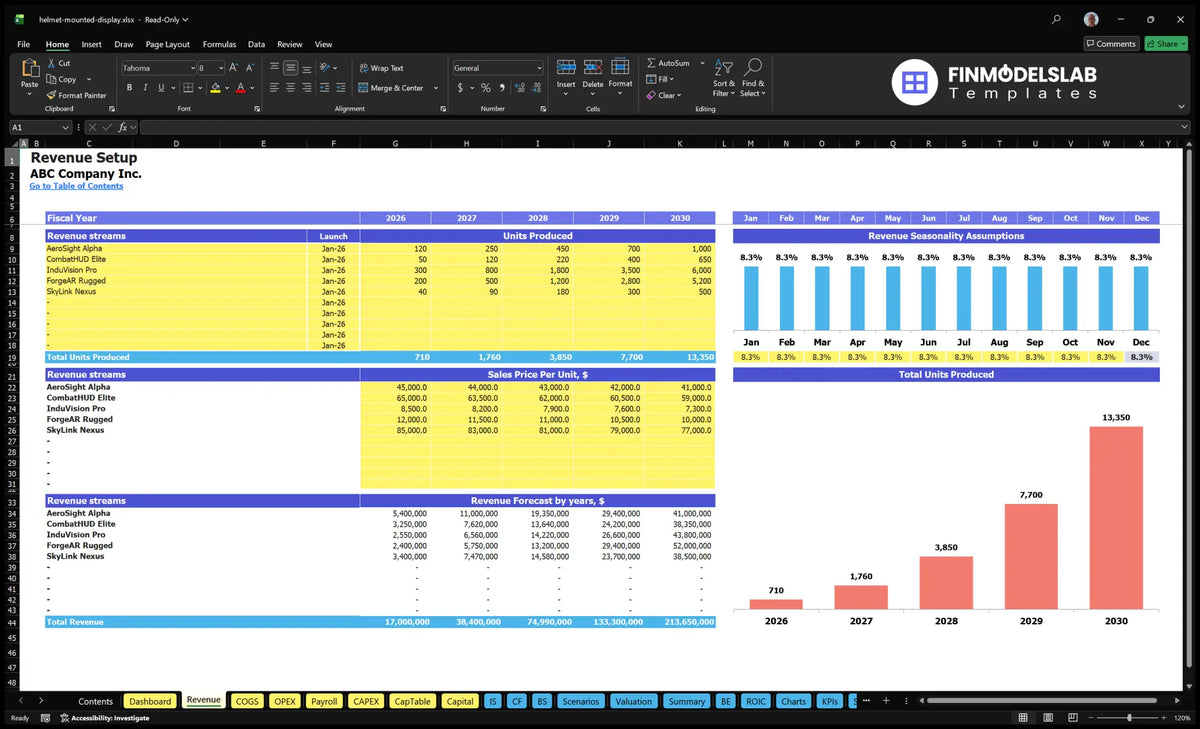Center text horizontally
The height and width of the screenshot is (729, 1200).
point(291,88)
